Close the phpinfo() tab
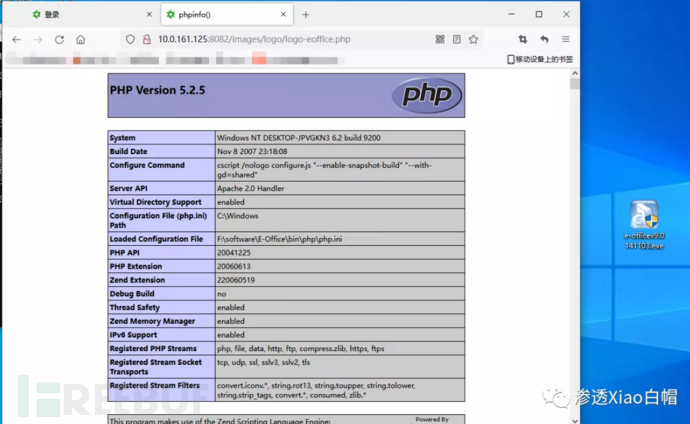This screenshot has width=690, height=424. 281,14
